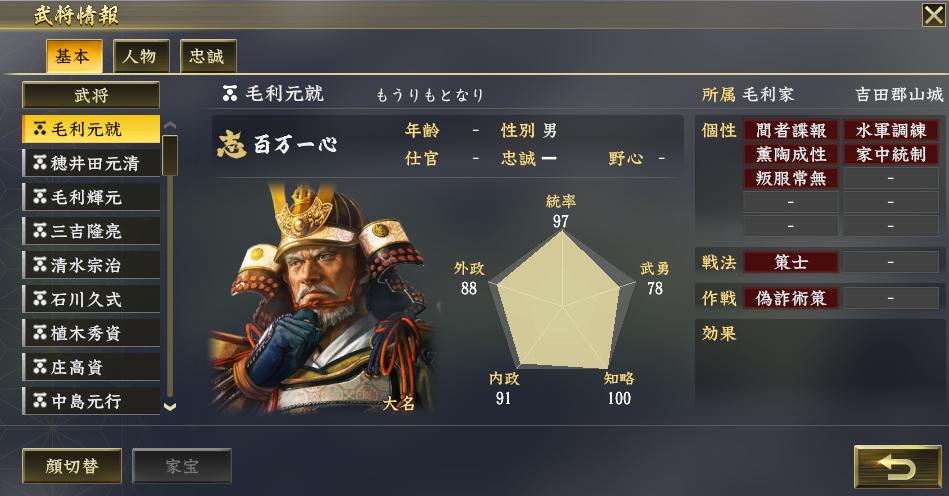The width and height of the screenshot is (949, 496).
Task: Close the 武将情報 window with X
Action: pyautogui.click(x=933, y=15)
